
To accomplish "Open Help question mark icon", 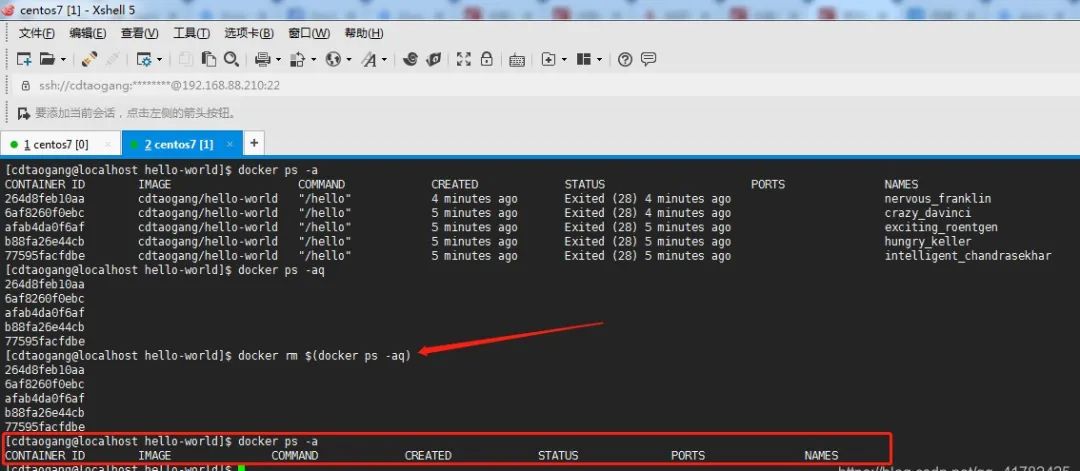I will pos(625,59).
